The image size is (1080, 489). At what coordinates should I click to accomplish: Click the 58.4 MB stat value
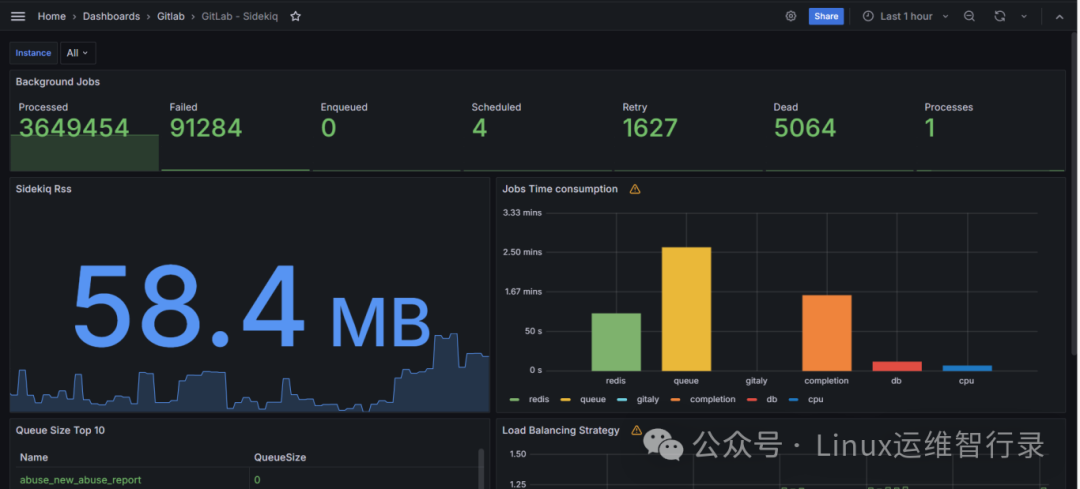point(251,306)
